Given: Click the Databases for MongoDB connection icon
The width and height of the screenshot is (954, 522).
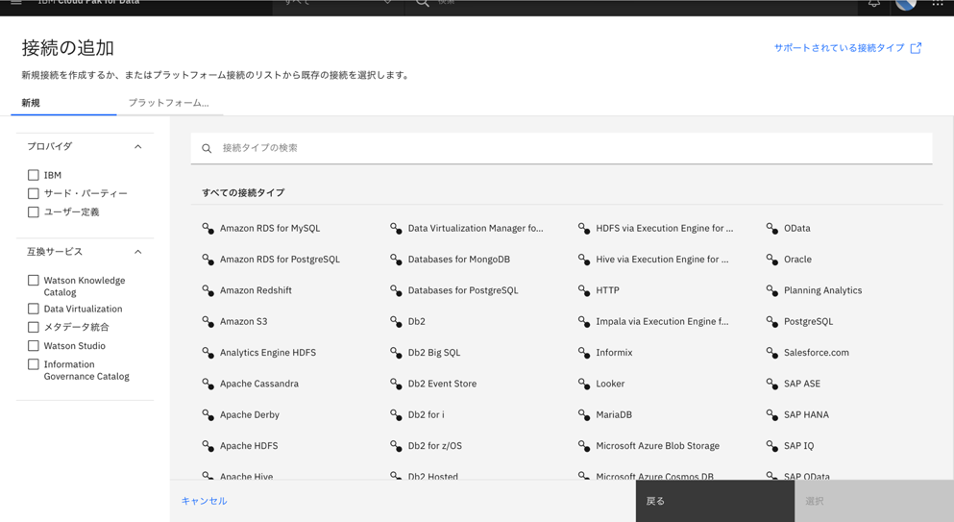Looking at the screenshot, I should [x=396, y=259].
